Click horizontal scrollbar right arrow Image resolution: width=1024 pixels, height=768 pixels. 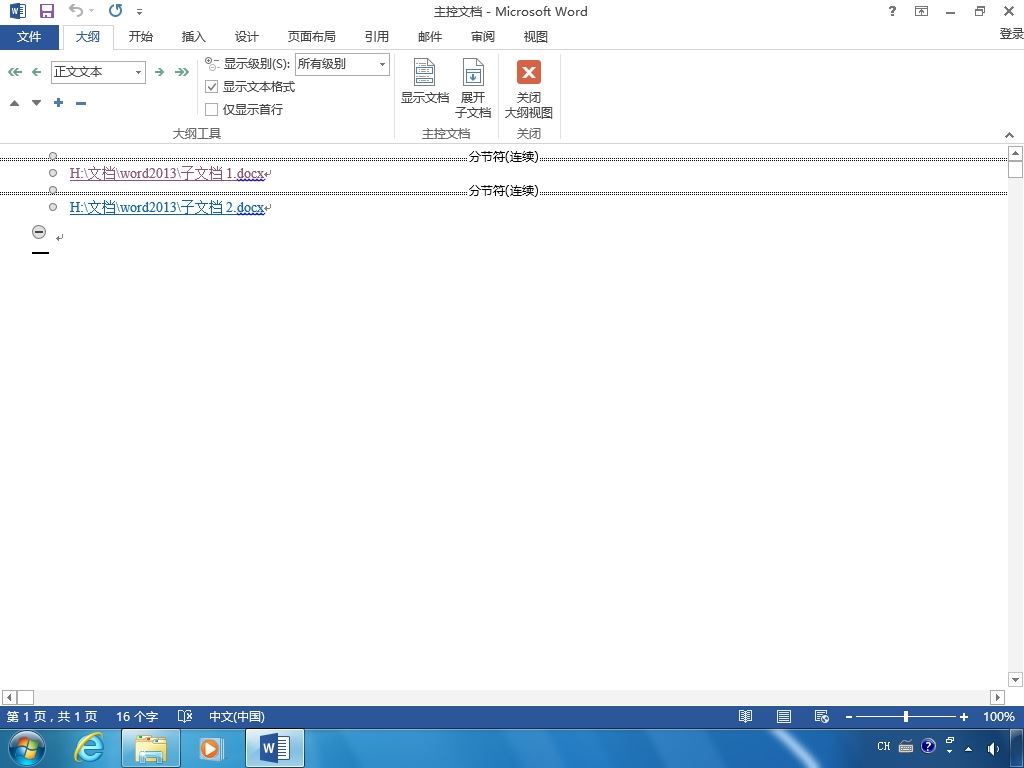pyautogui.click(x=997, y=697)
